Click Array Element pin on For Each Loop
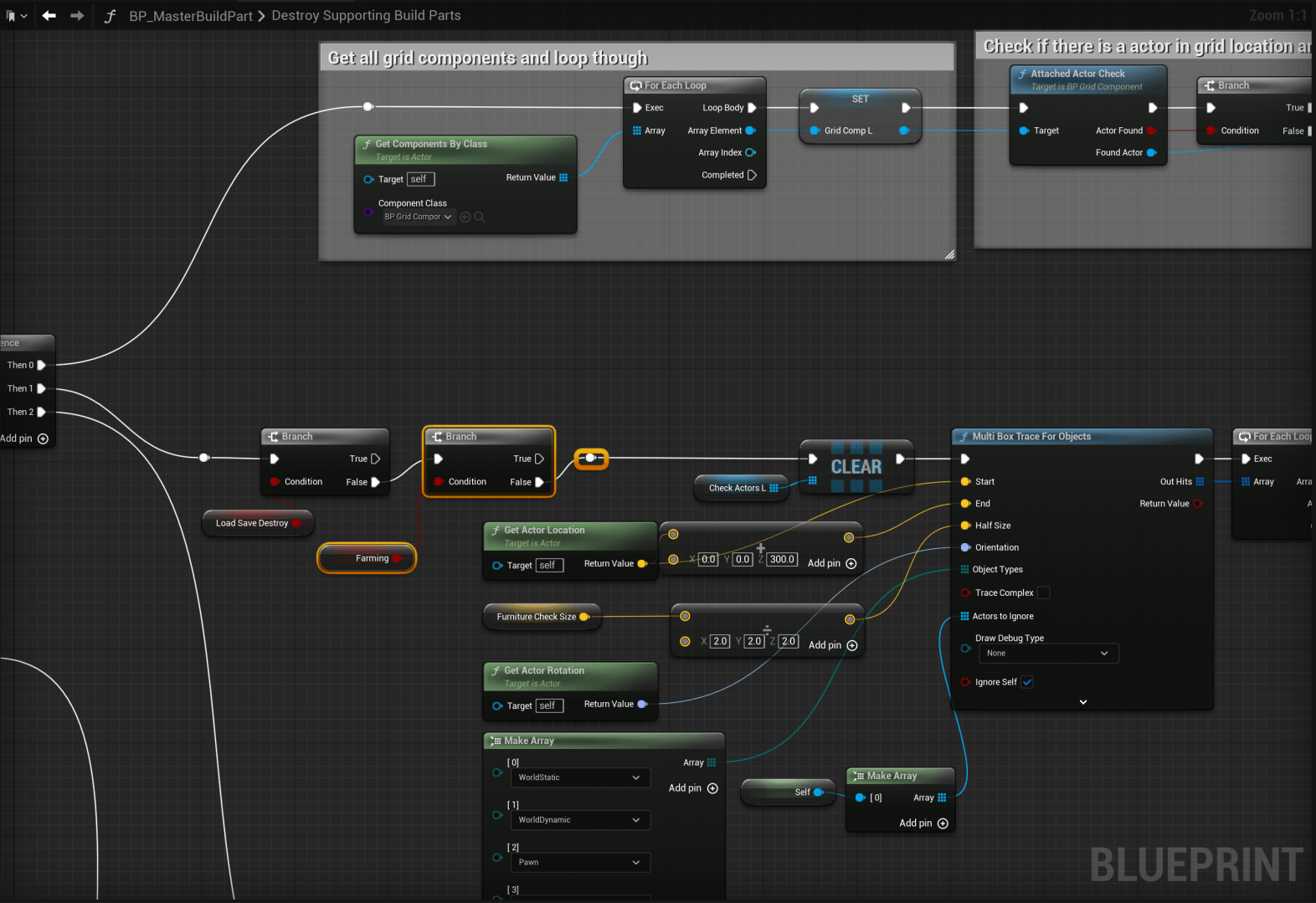Viewport: 1316px width, 903px height. coord(751,131)
